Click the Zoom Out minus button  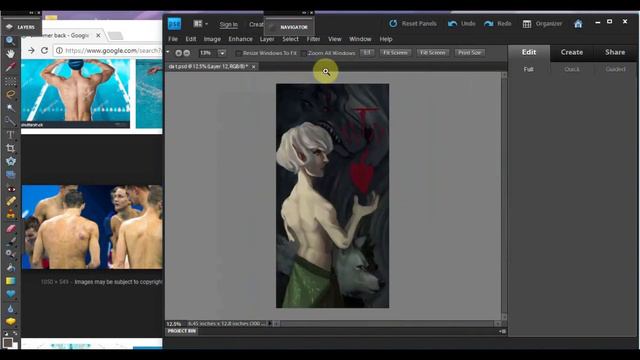[187, 53]
